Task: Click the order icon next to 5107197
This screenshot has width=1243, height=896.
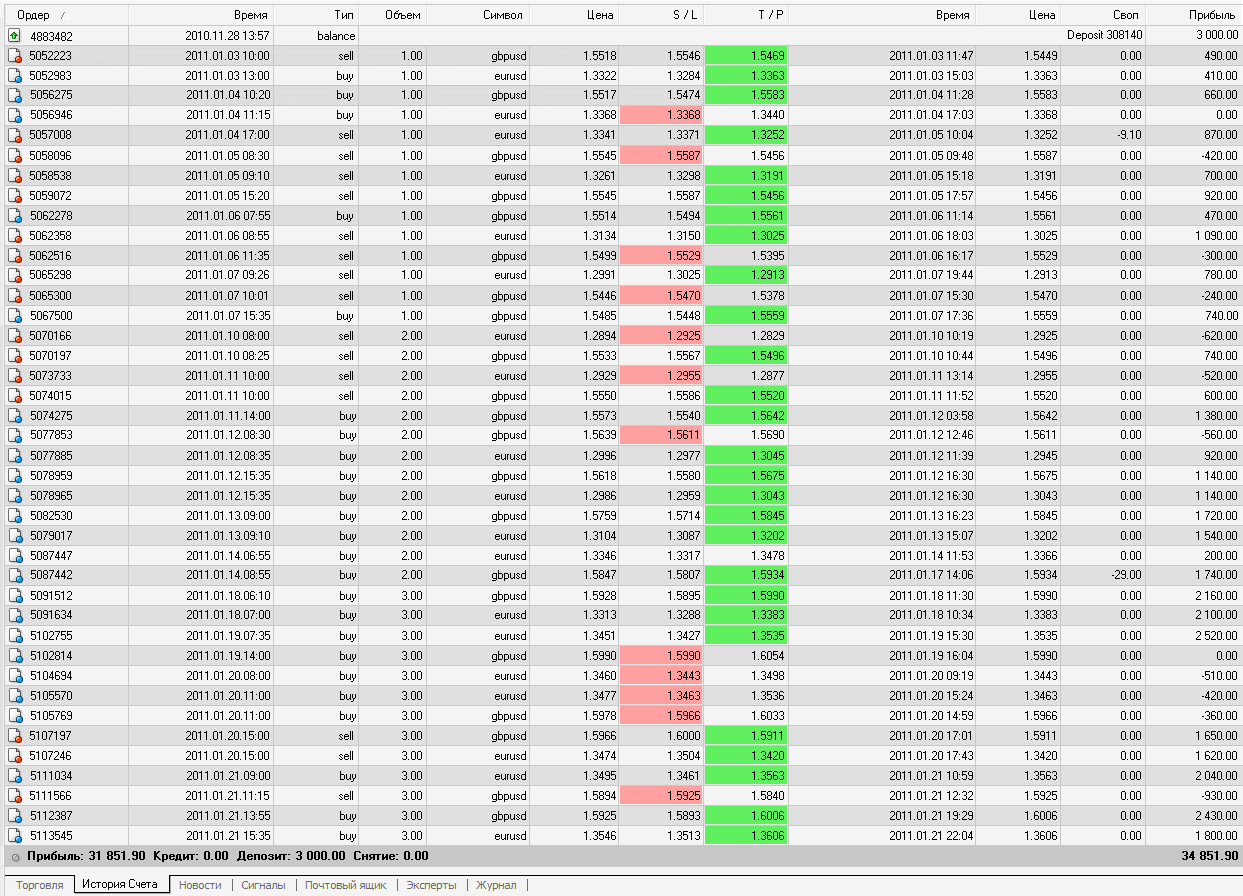Action: tap(14, 735)
